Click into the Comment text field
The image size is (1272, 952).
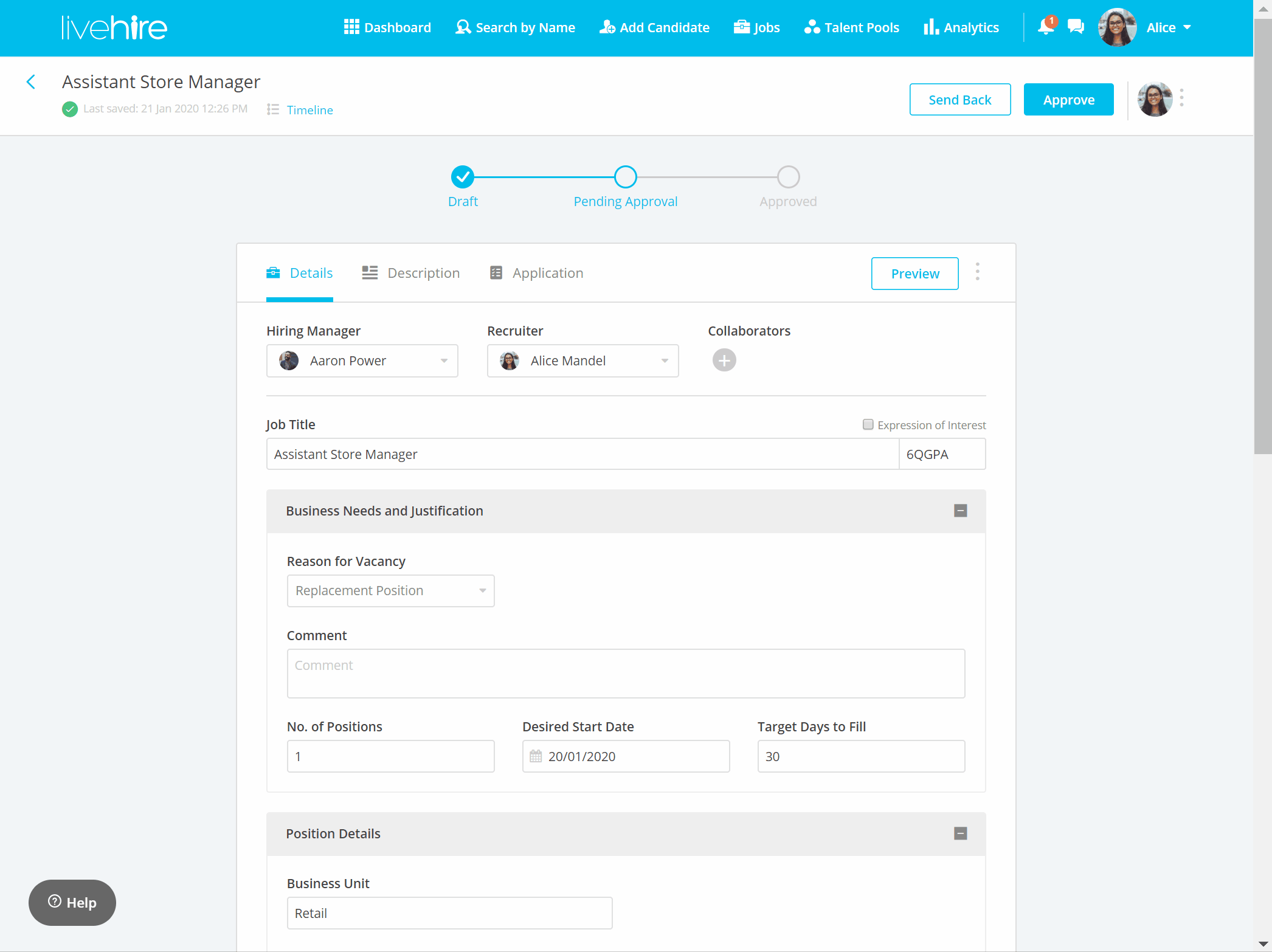click(x=626, y=674)
